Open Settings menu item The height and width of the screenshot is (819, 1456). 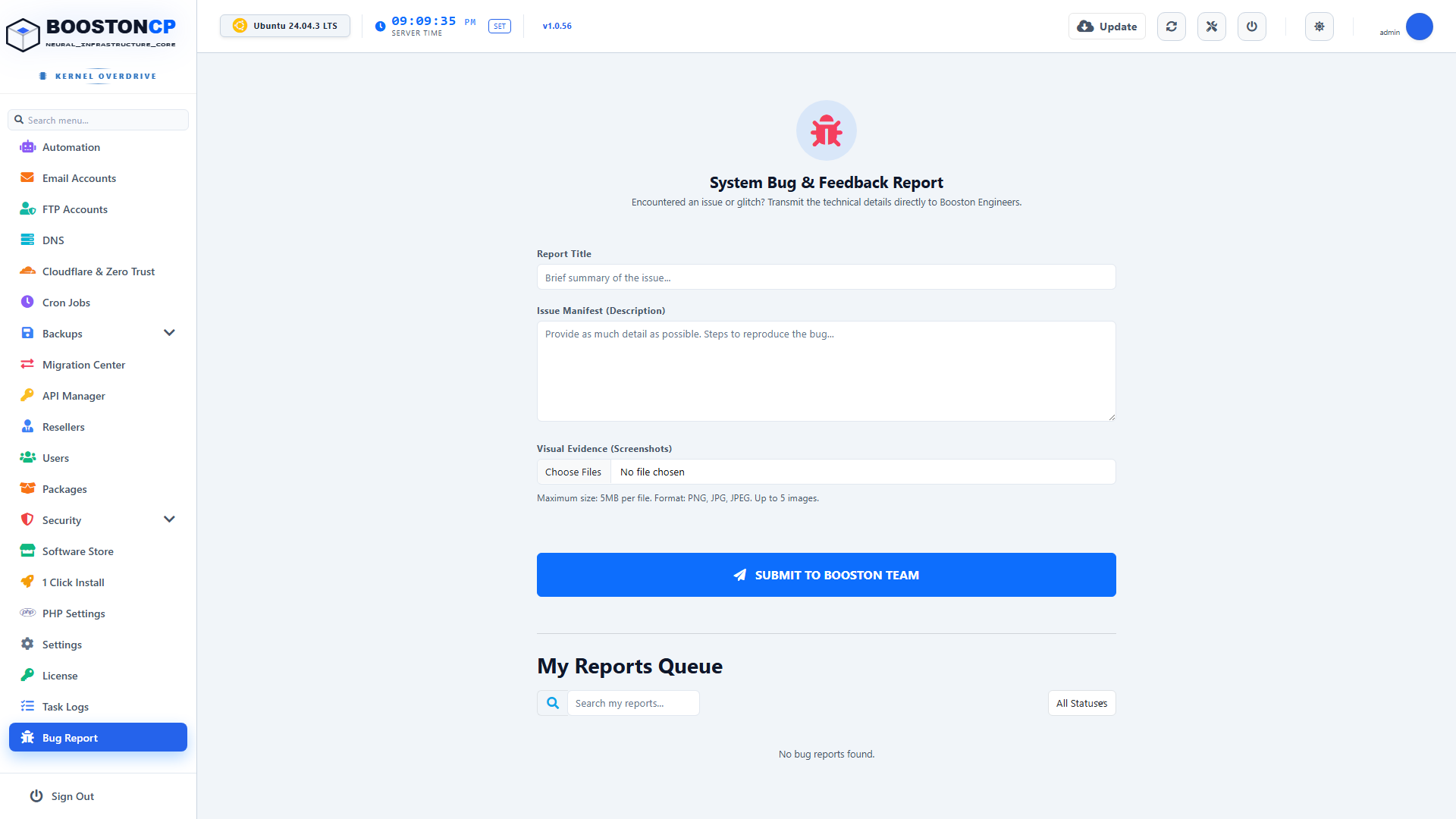(98, 645)
